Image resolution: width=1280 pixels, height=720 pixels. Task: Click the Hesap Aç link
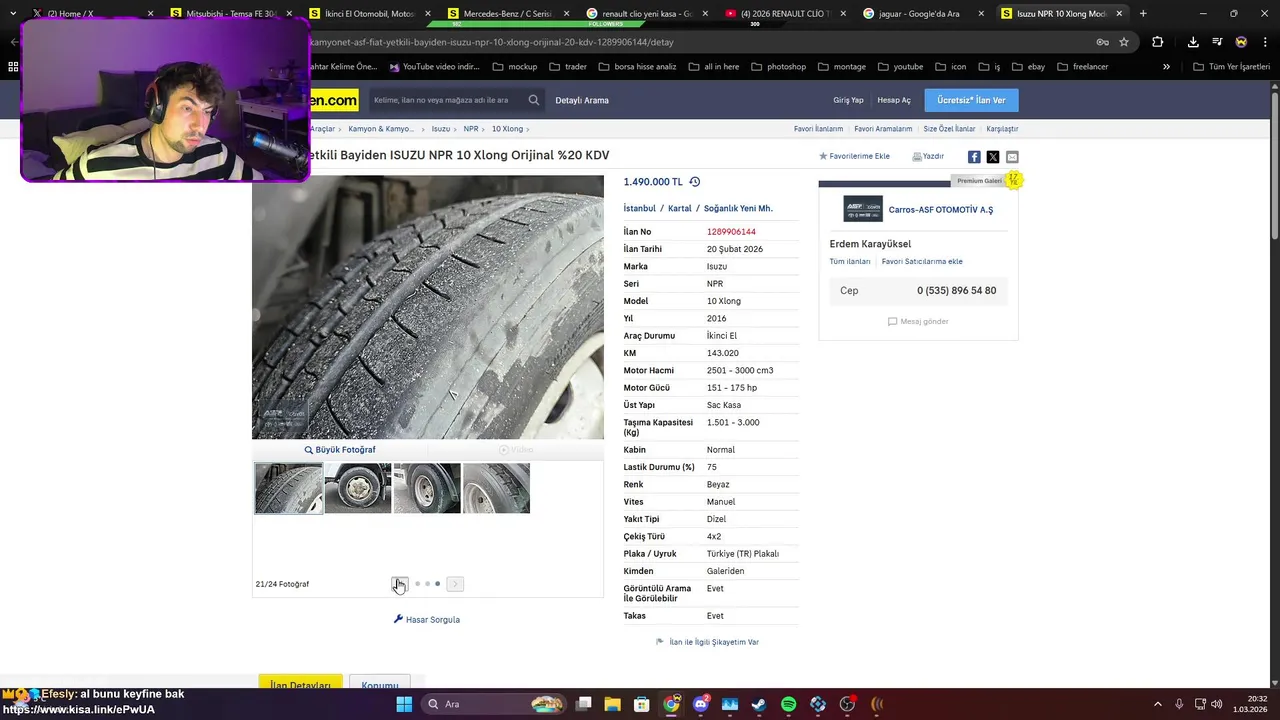click(894, 100)
